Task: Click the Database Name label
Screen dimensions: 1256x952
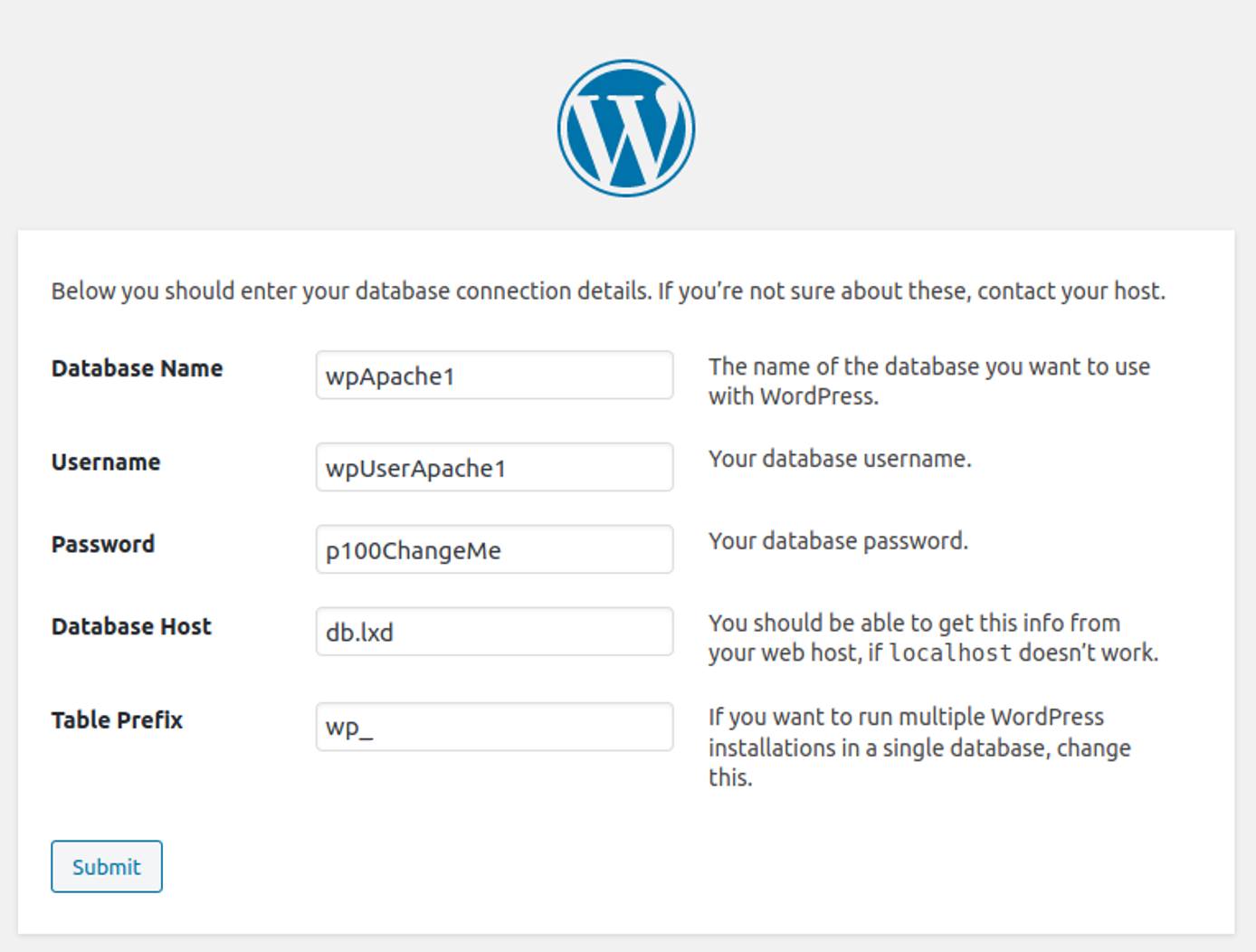Action: (x=138, y=368)
